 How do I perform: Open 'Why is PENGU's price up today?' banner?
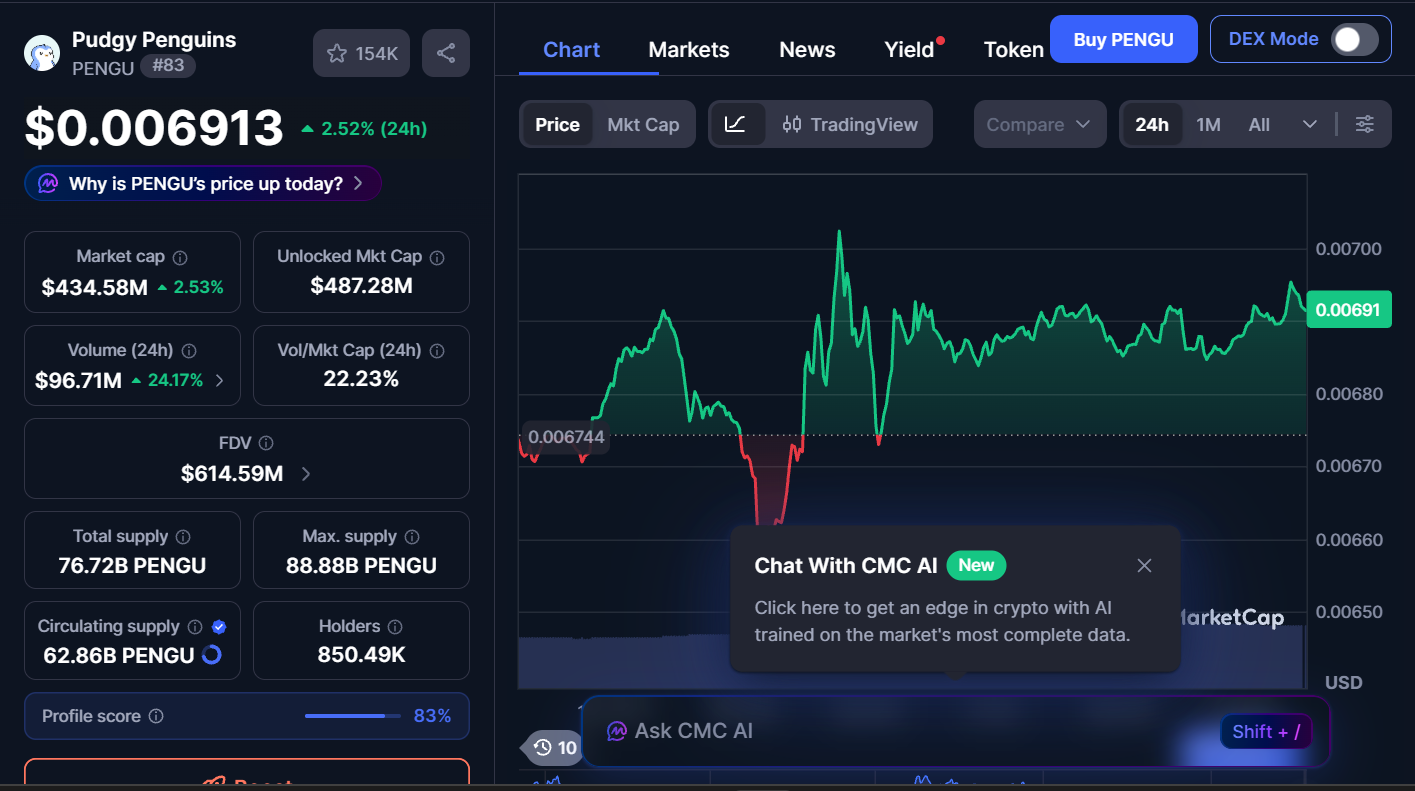point(202,183)
